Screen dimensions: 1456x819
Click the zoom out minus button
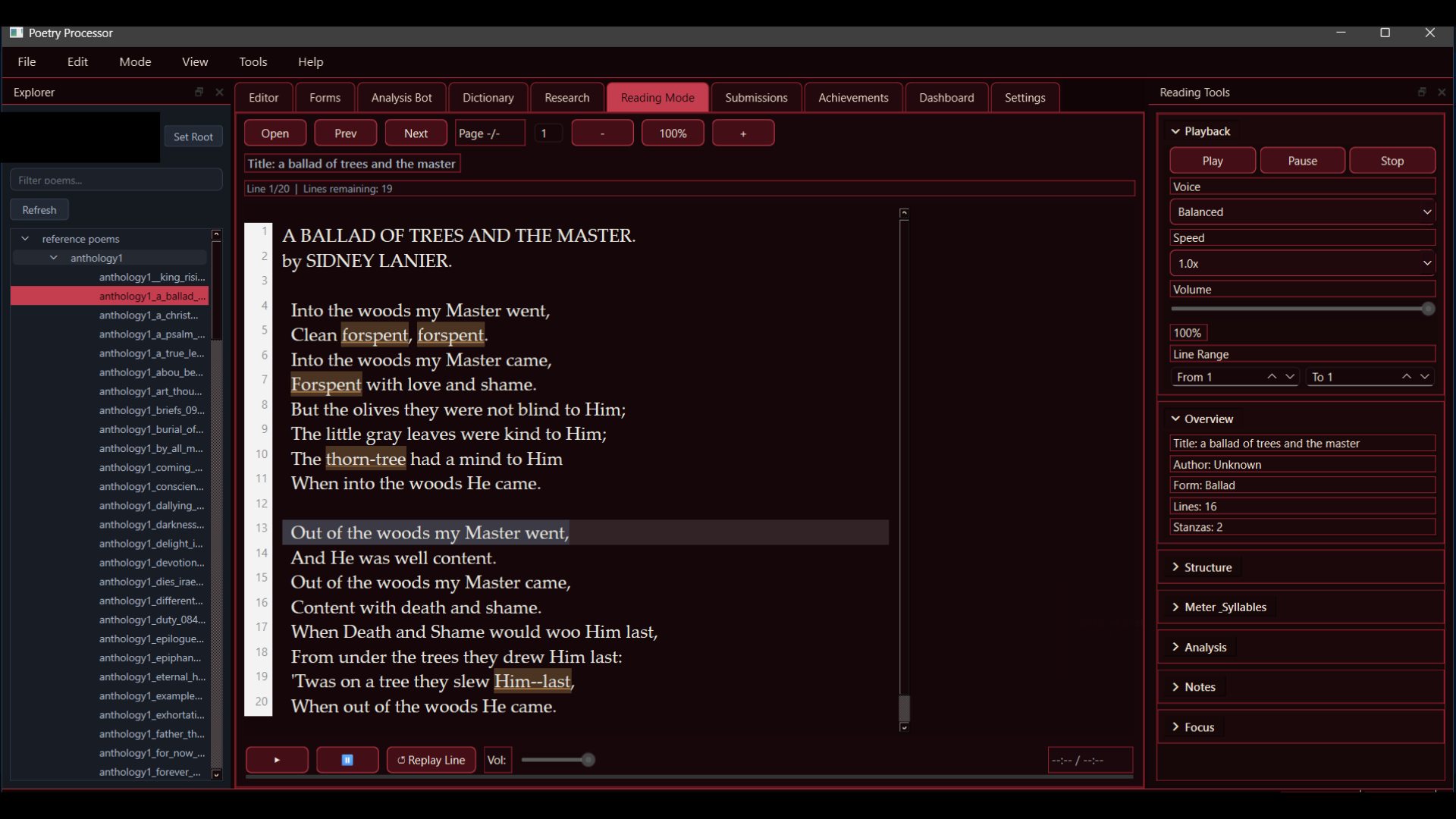click(x=602, y=133)
